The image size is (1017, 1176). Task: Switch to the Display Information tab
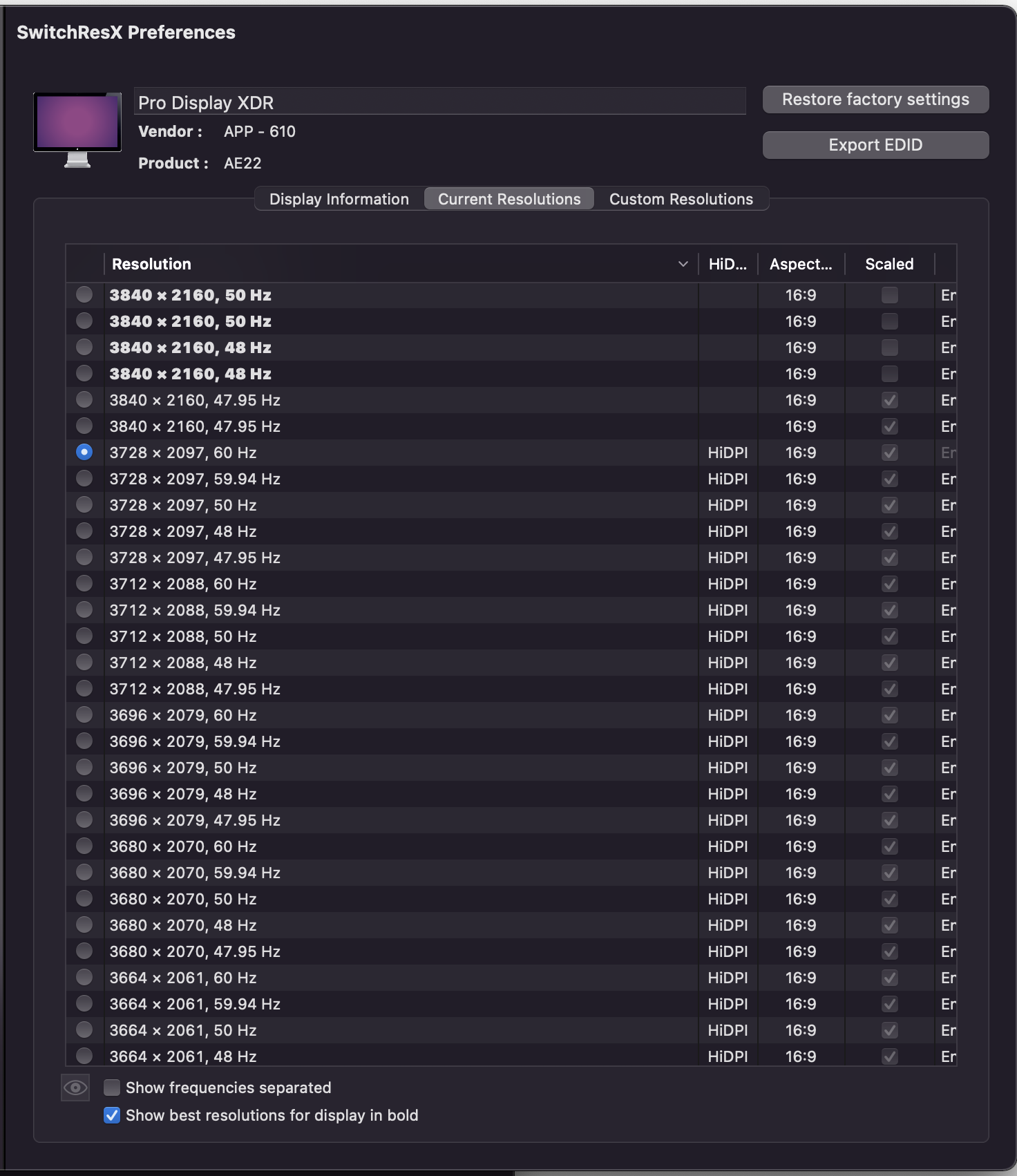click(x=339, y=199)
